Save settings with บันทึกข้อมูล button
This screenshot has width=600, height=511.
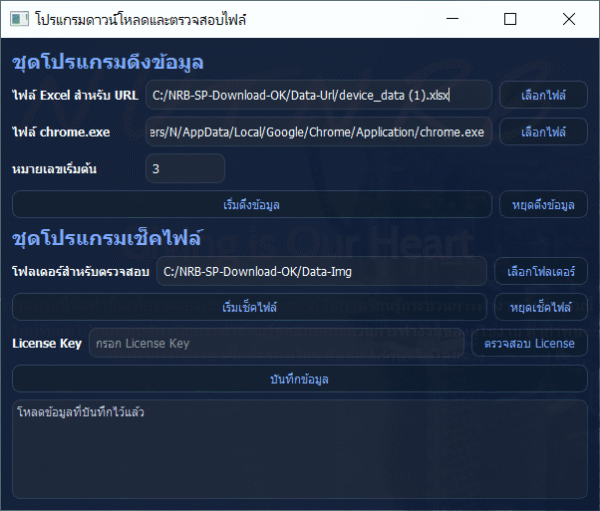click(299, 379)
